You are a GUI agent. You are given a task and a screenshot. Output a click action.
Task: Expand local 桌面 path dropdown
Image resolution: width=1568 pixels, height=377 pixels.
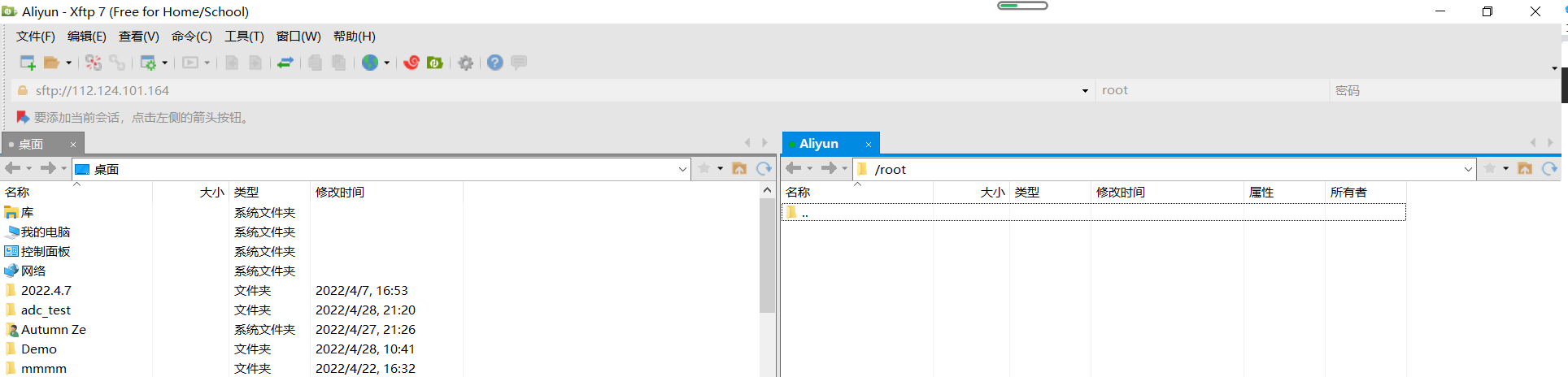[682, 169]
